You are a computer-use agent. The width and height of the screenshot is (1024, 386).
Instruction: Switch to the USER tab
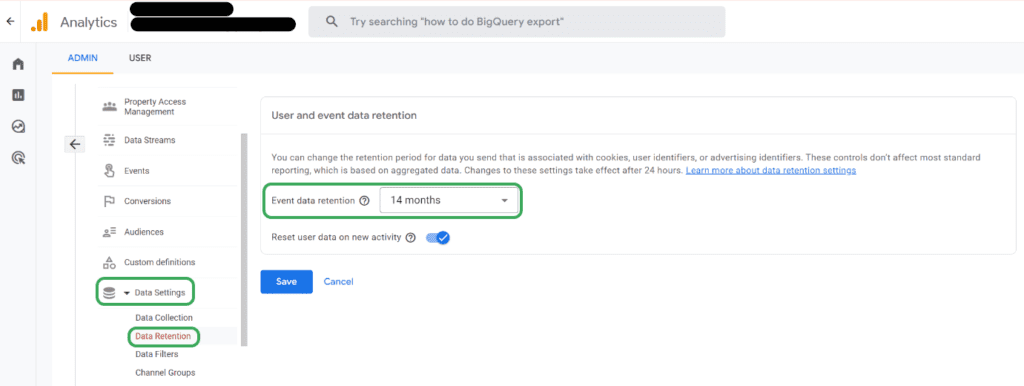point(140,58)
